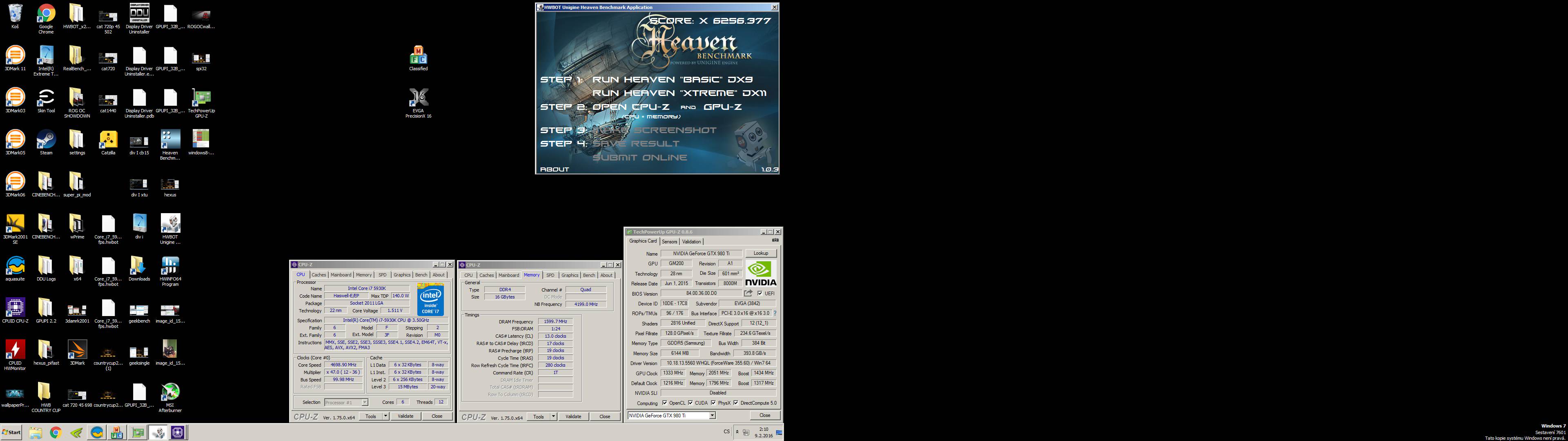Open the Koš recycle bin icon

(15, 16)
